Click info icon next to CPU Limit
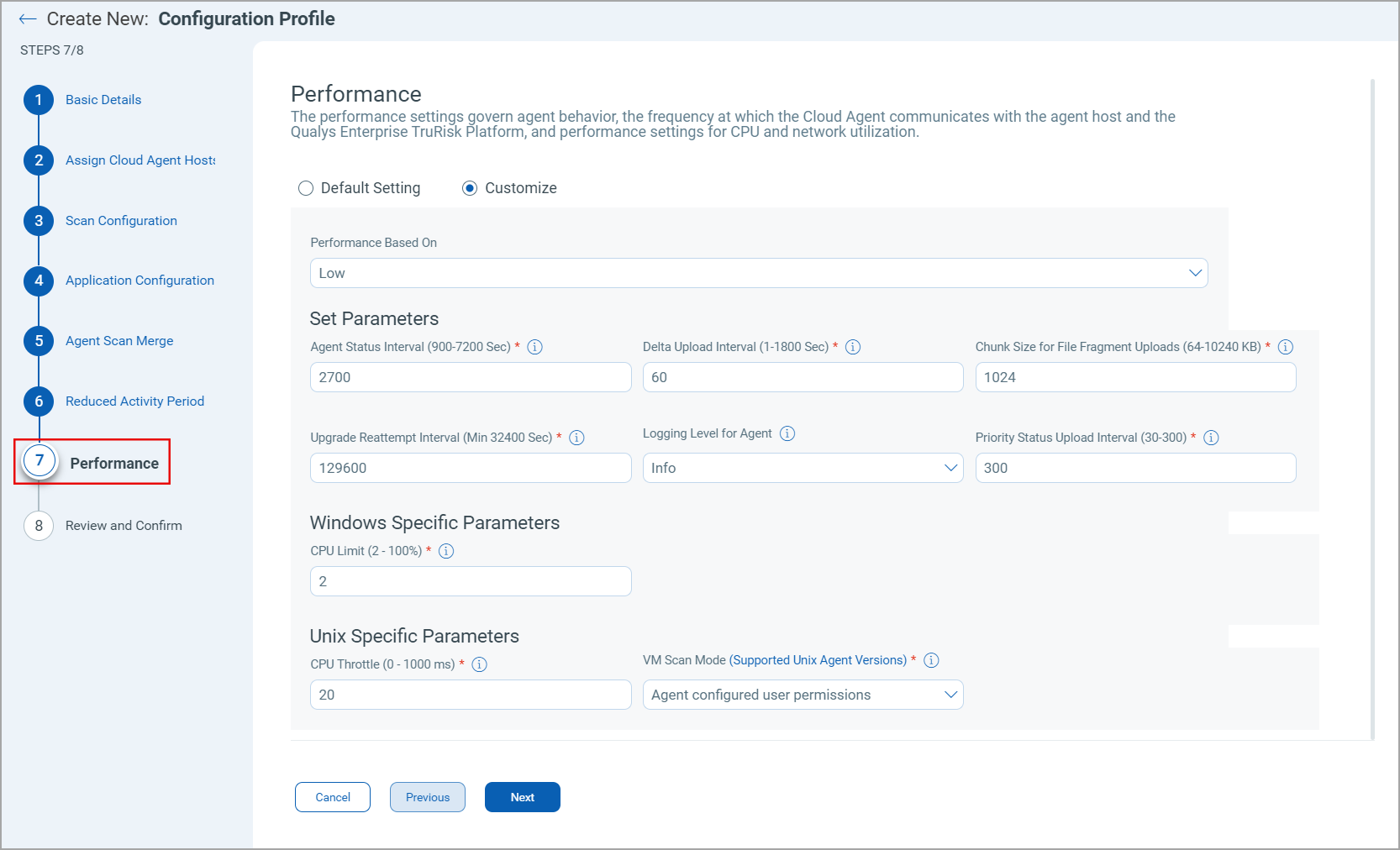1400x850 pixels. coord(446,551)
